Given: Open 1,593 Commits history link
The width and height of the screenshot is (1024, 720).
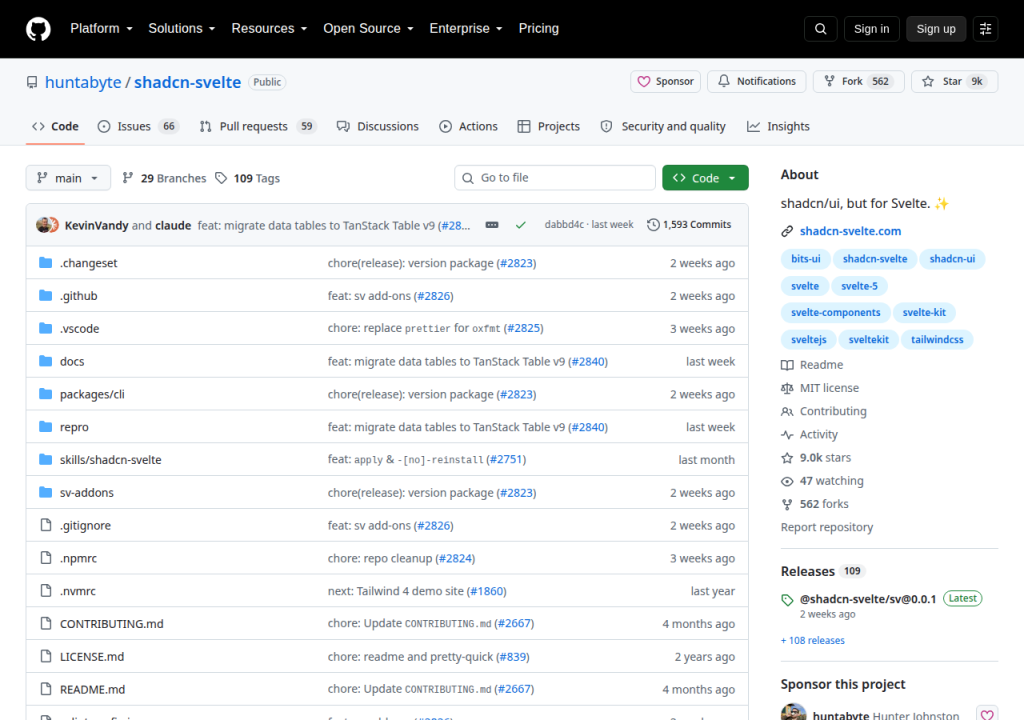Looking at the screenshot, I should tap(689, 225).
